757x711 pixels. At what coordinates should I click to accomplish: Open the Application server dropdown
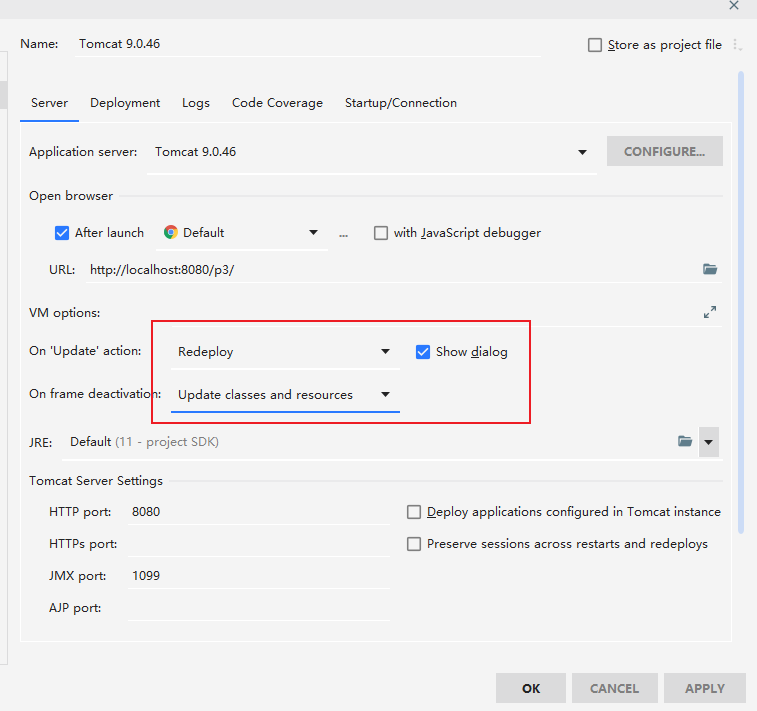point(582,152)
